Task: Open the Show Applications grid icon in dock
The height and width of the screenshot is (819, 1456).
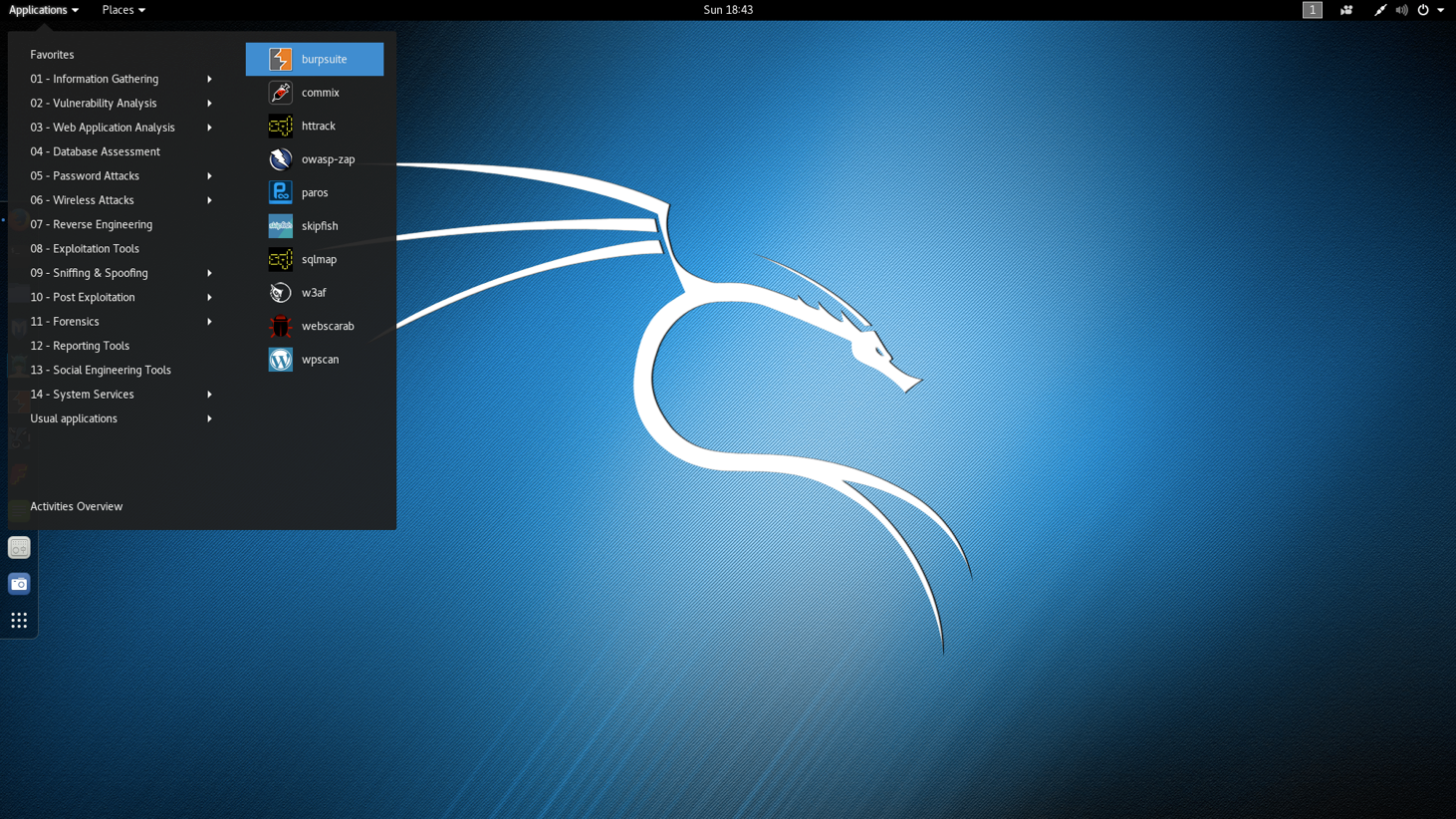Action: coord(19,621)
